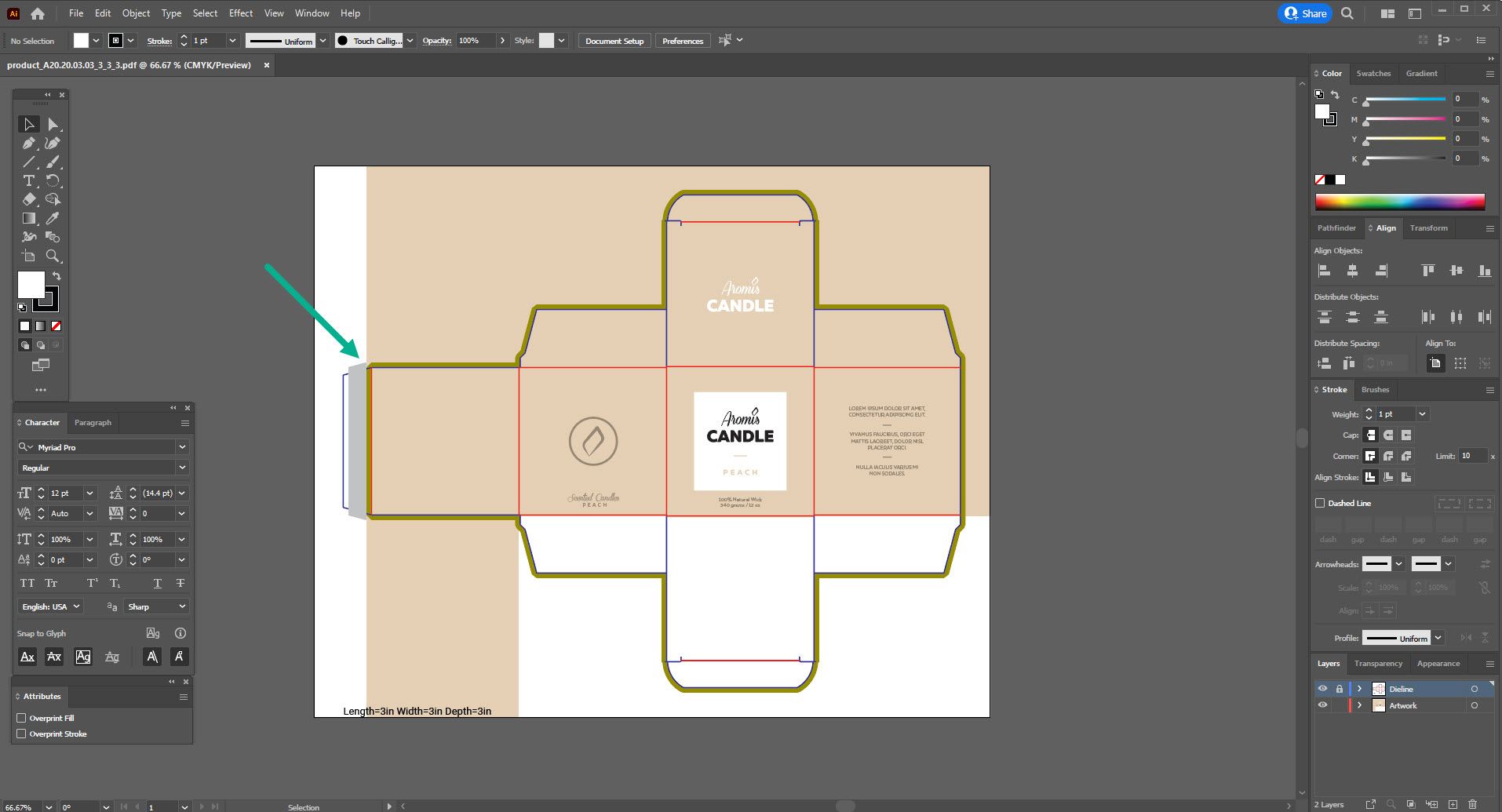Select the Rotate tool
This screenshot has width=1502, height=812.
click(53, 180)
